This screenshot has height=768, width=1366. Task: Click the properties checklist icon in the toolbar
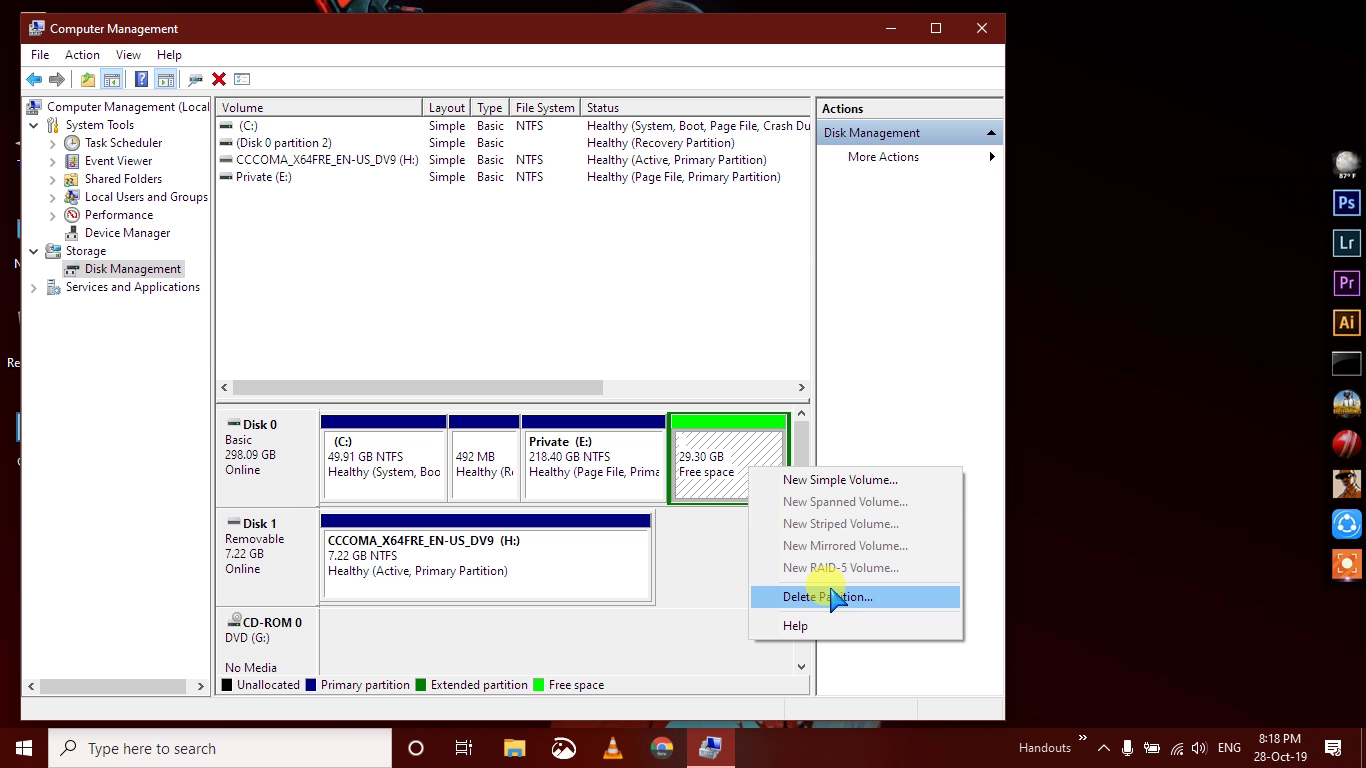[x=242, y=79]
